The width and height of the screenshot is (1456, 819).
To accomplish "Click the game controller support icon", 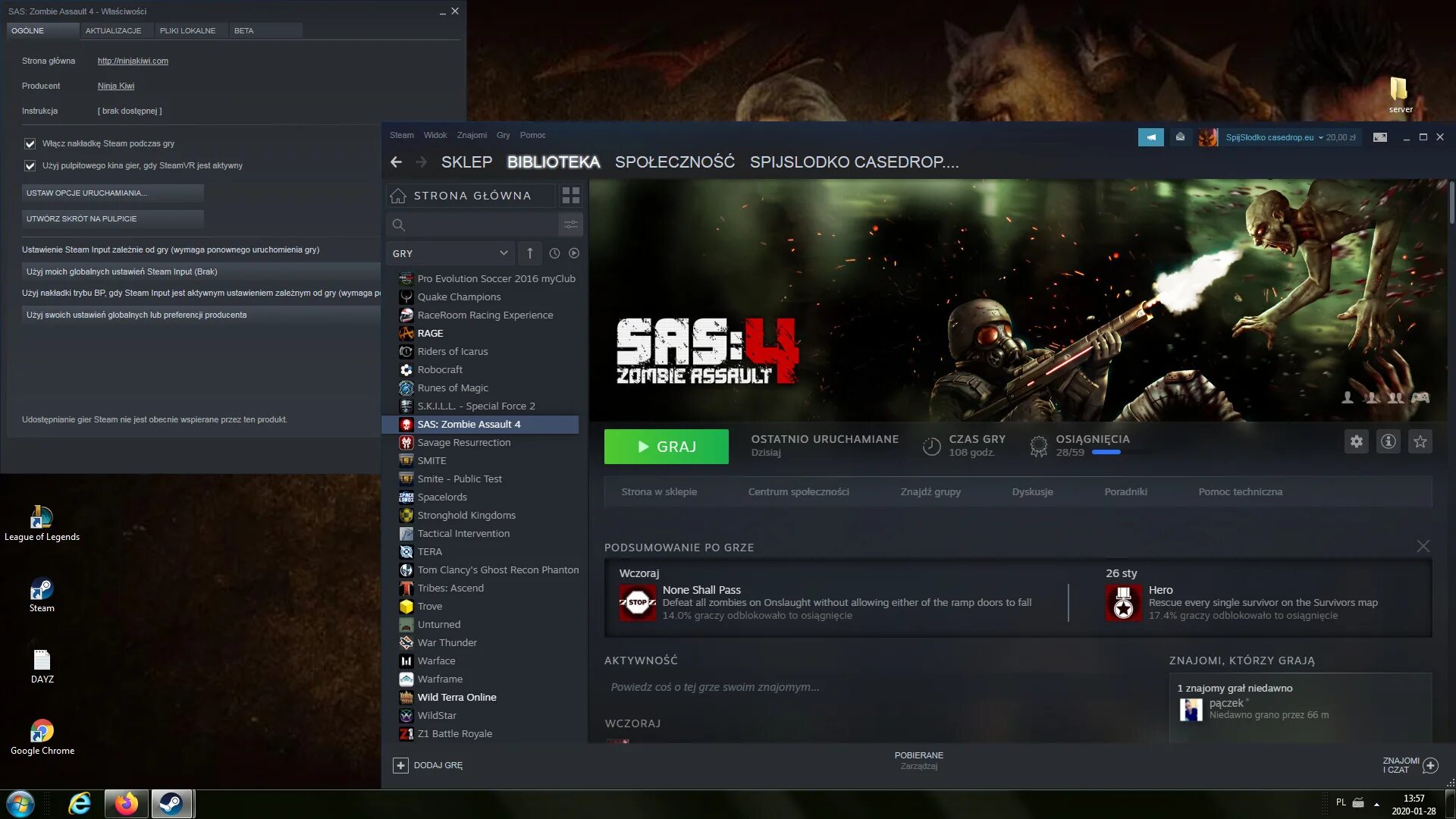I will point(1420,397).
